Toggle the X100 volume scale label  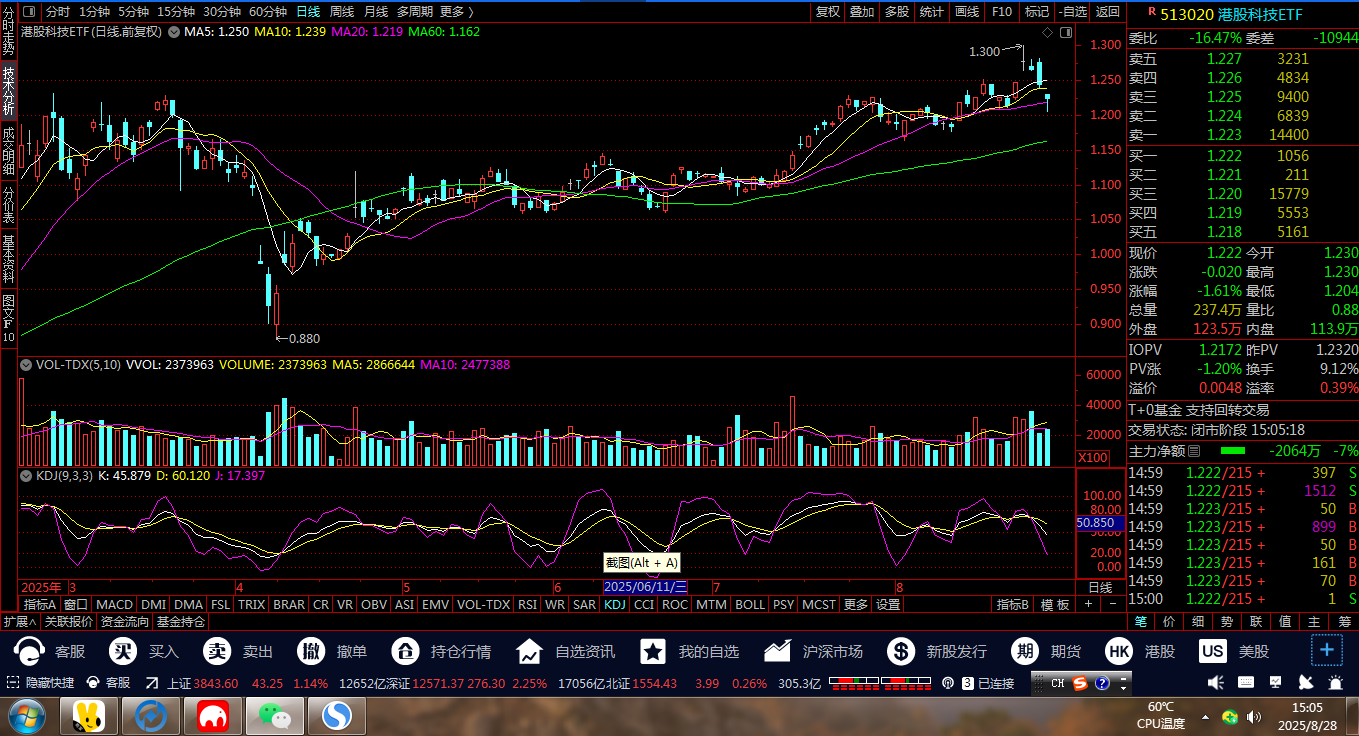point(1092,457)
